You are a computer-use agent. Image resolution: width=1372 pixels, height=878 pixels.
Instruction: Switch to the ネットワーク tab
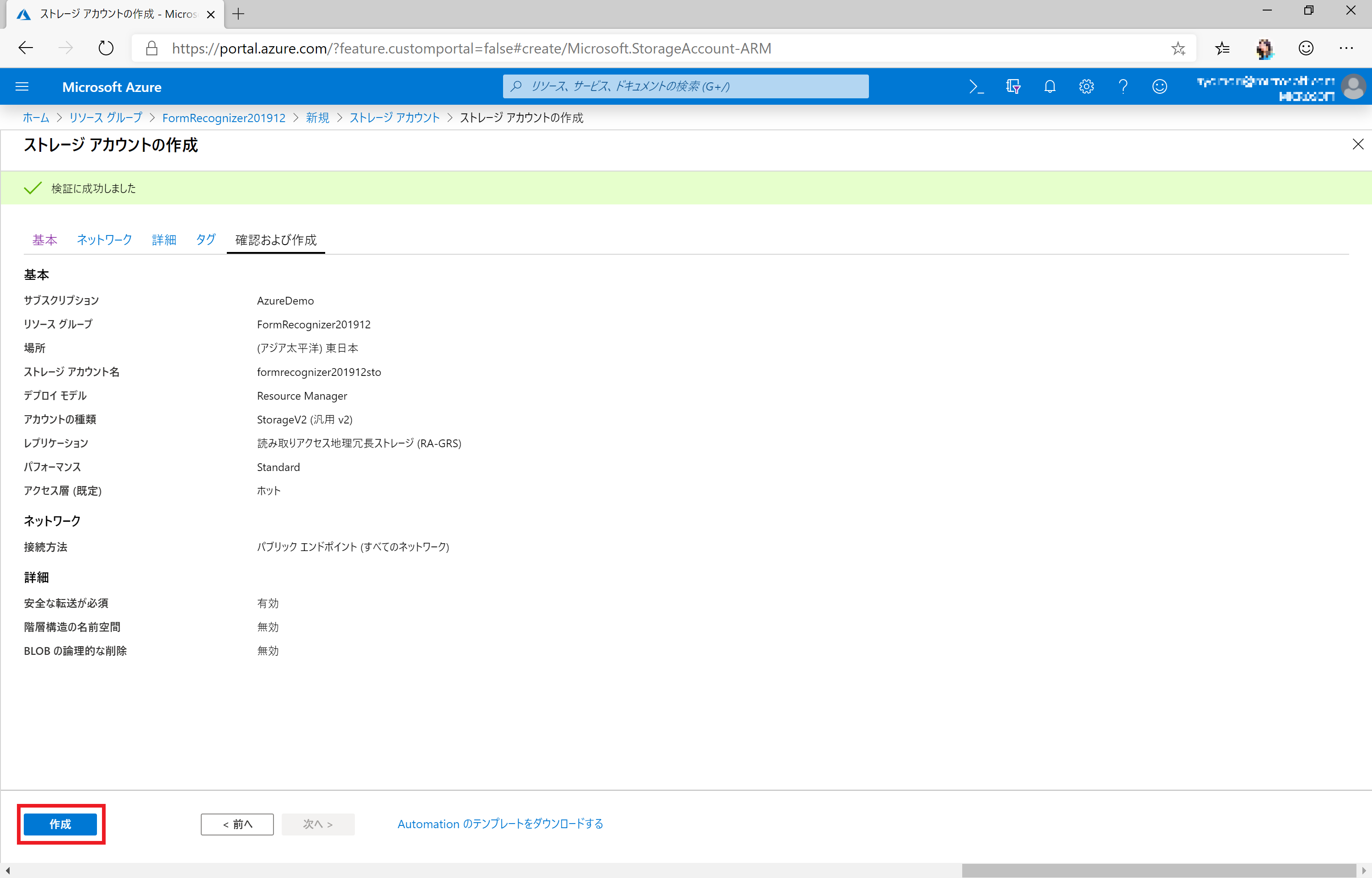coord(104,240)
